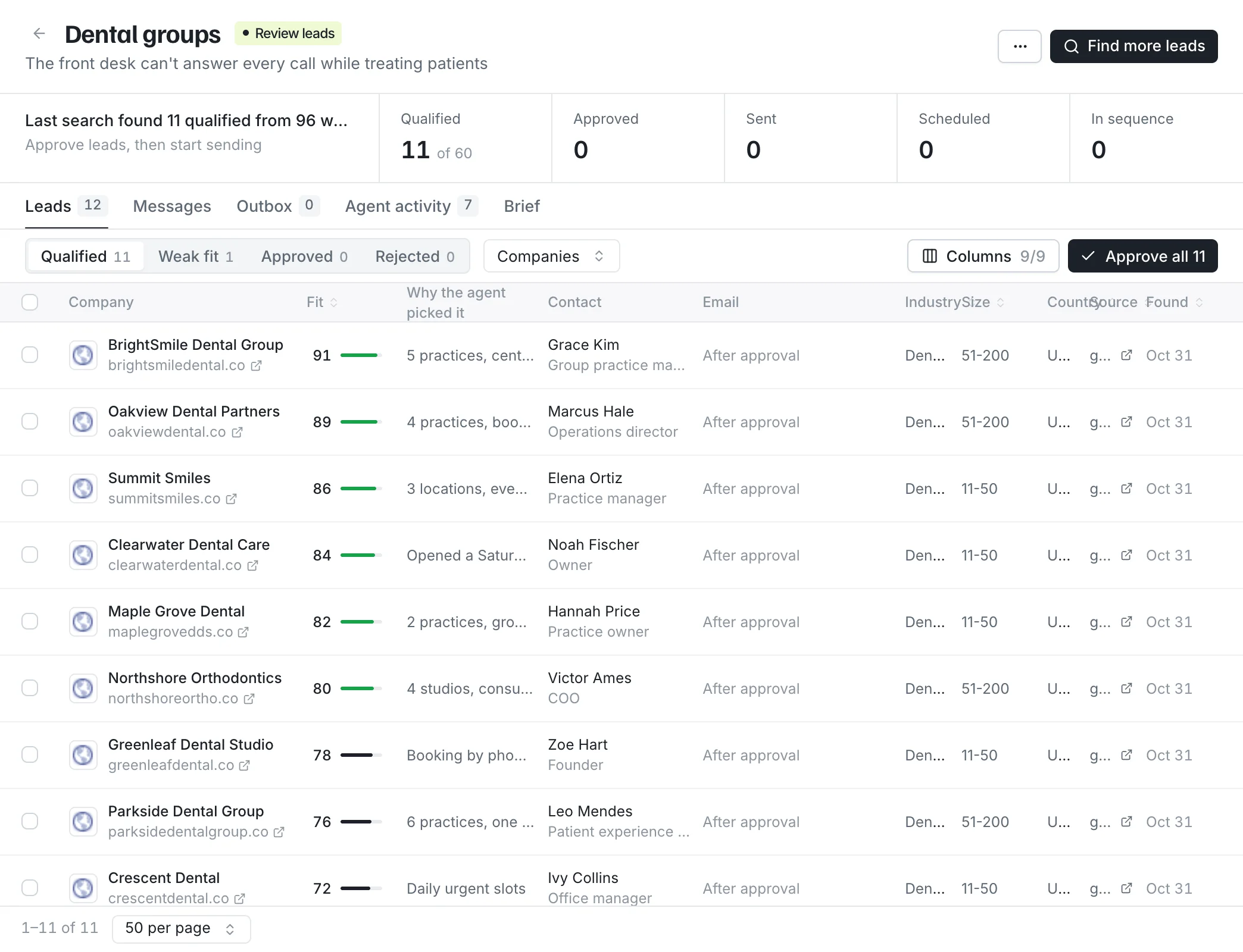Click the BrightSmile fit score bar
This screenshot has height=952, width=1243.
pos(361,355)
